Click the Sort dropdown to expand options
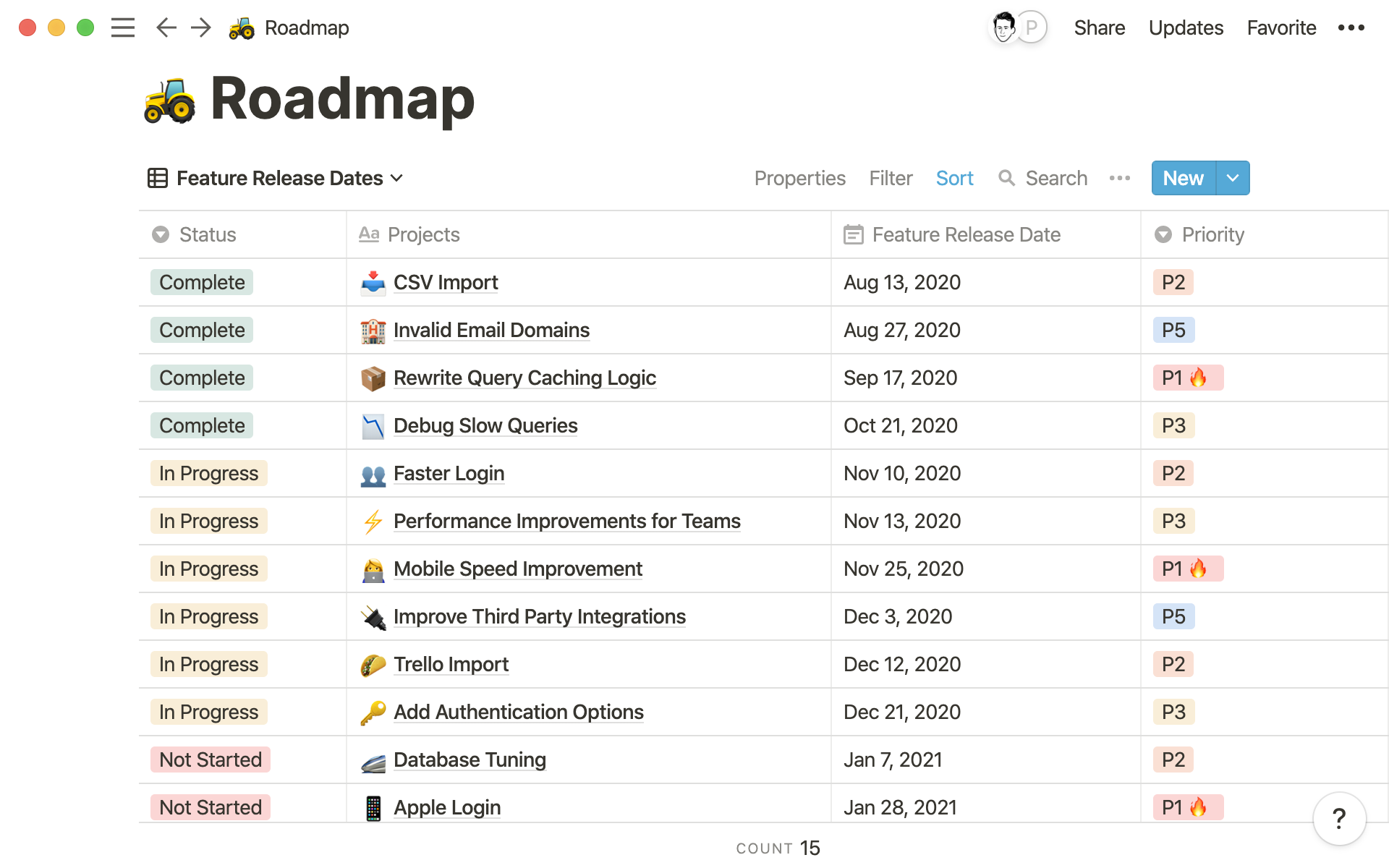 [954, 178]
